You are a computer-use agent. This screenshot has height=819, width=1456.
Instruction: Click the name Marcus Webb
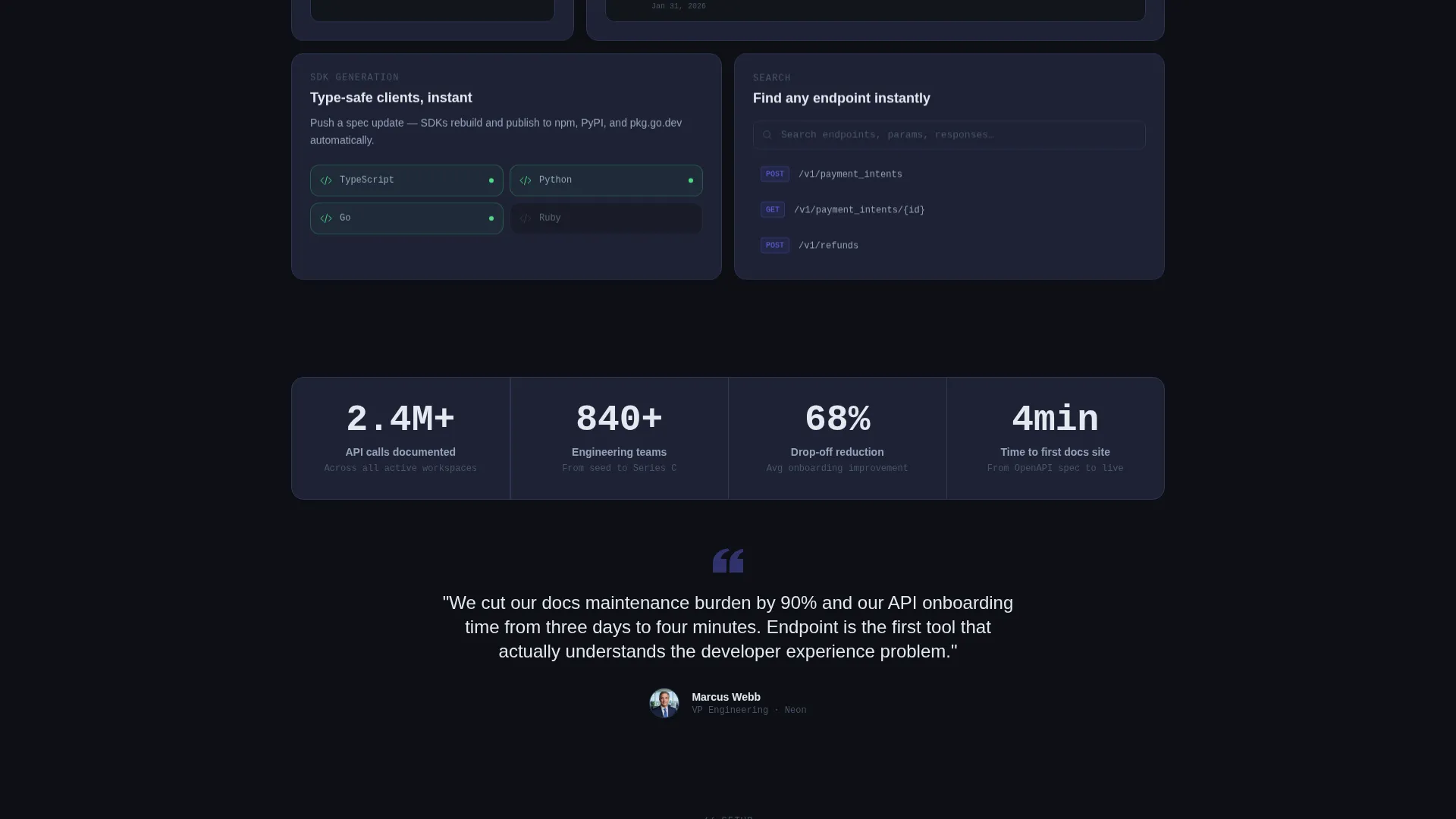click(x=726, y=697)
